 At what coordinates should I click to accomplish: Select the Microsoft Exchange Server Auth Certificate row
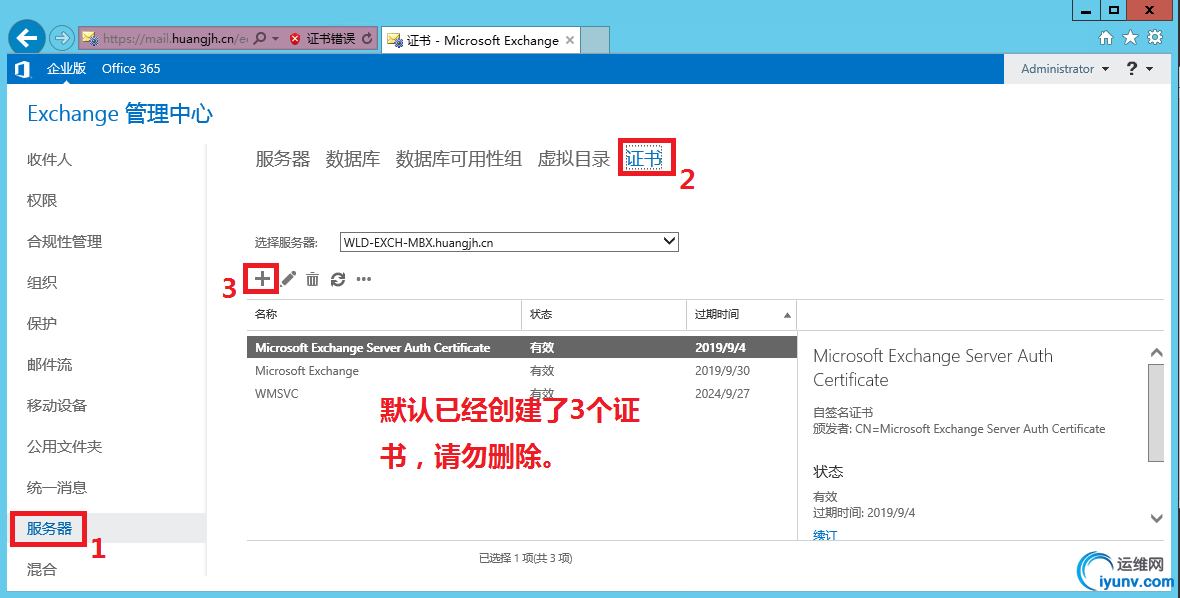522,348
